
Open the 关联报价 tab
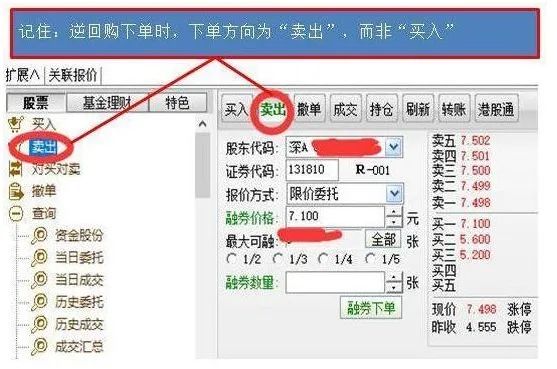(x=73, y=75)
